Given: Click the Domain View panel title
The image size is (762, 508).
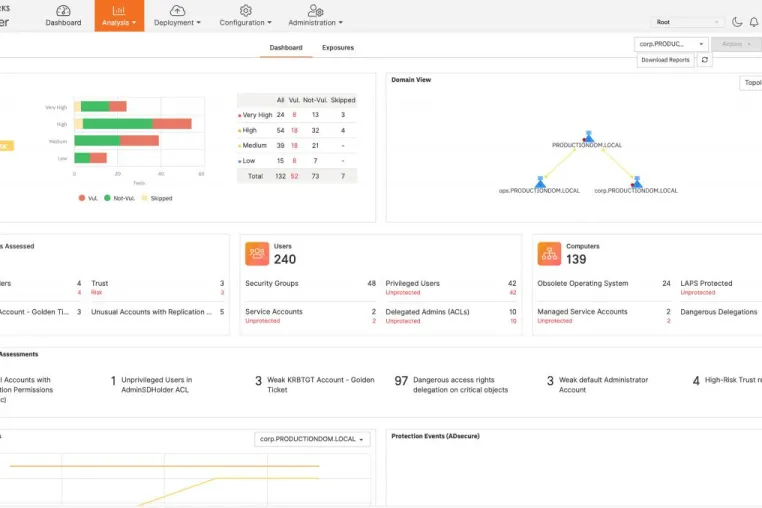Looking at the screenshot, I should pyautogui.click(x=411, y=80).
